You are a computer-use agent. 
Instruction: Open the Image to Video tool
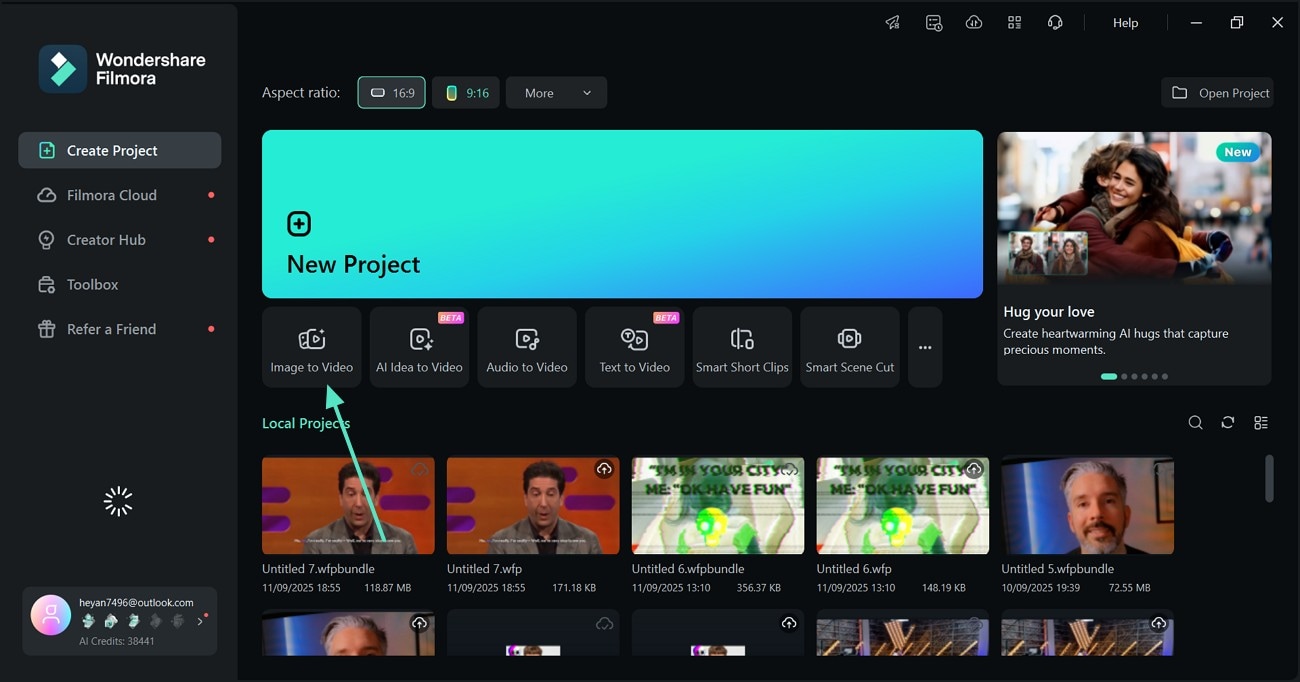pos(311,346)
